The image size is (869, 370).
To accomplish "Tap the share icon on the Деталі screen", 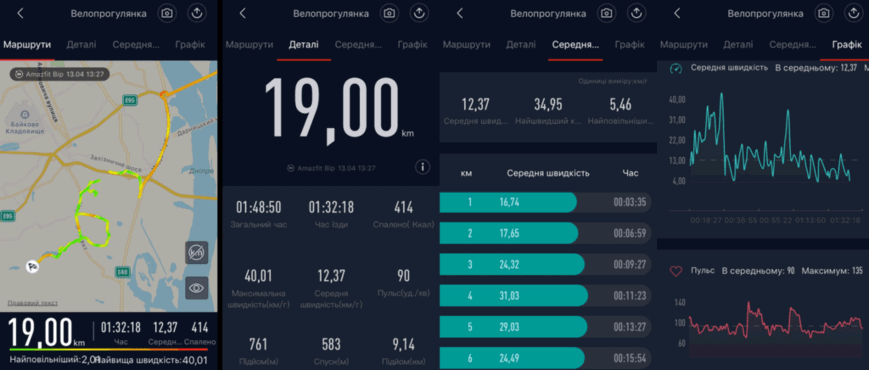I will click(419, 13).
